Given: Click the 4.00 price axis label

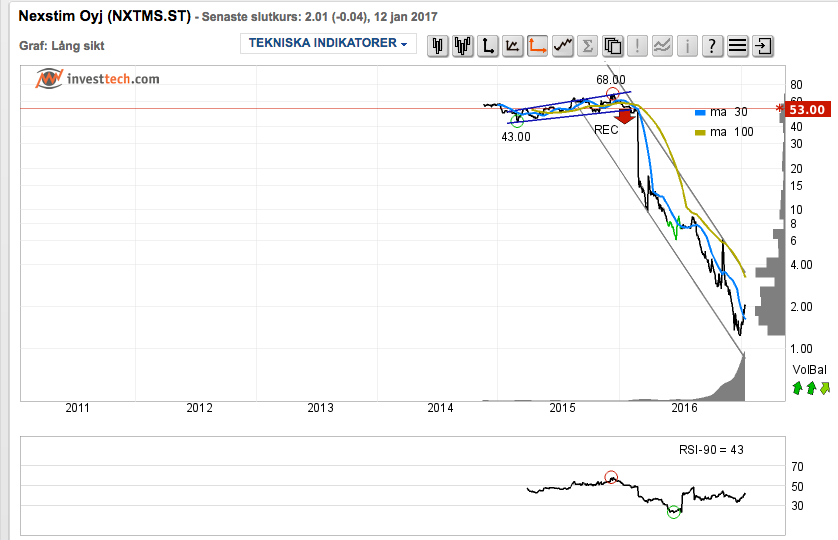Looking at the screenshot, I should (x=802, y=265).
